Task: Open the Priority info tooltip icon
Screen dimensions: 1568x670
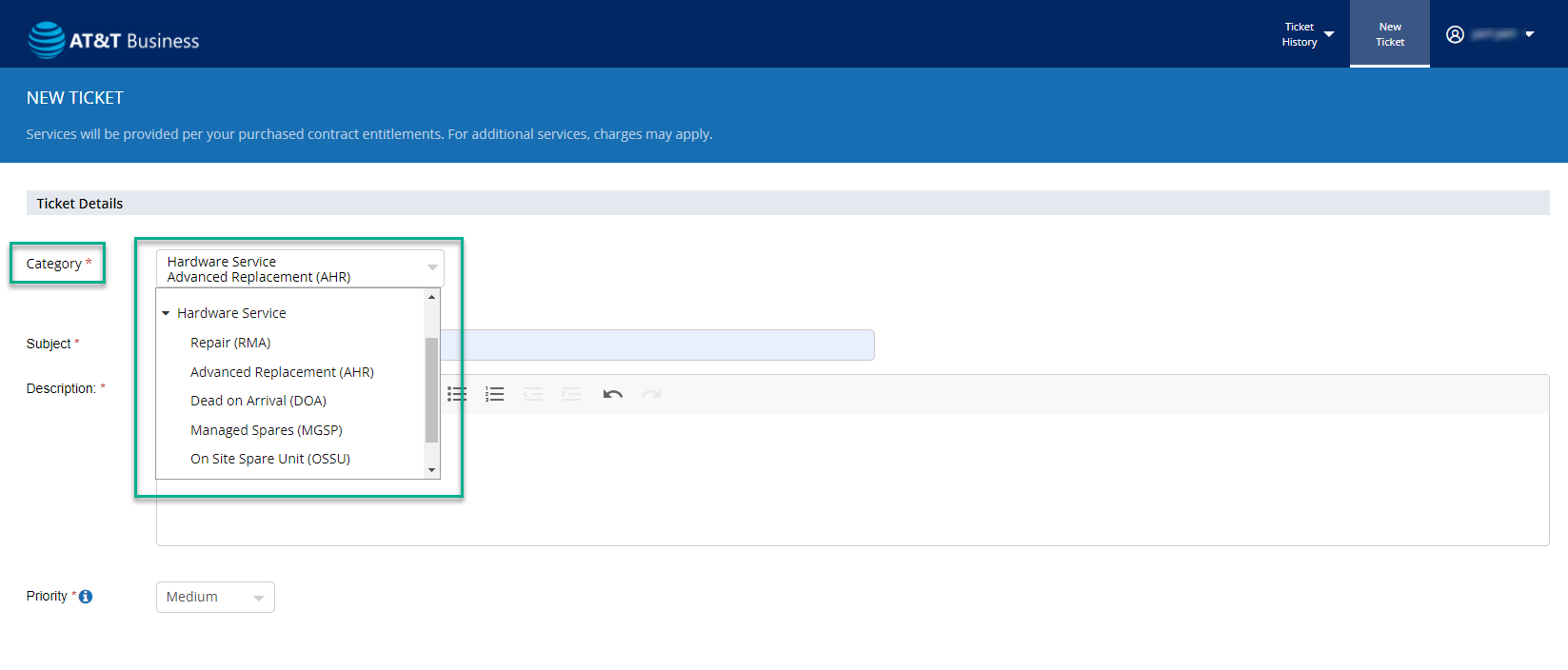Action: click(x=86, y=597)
